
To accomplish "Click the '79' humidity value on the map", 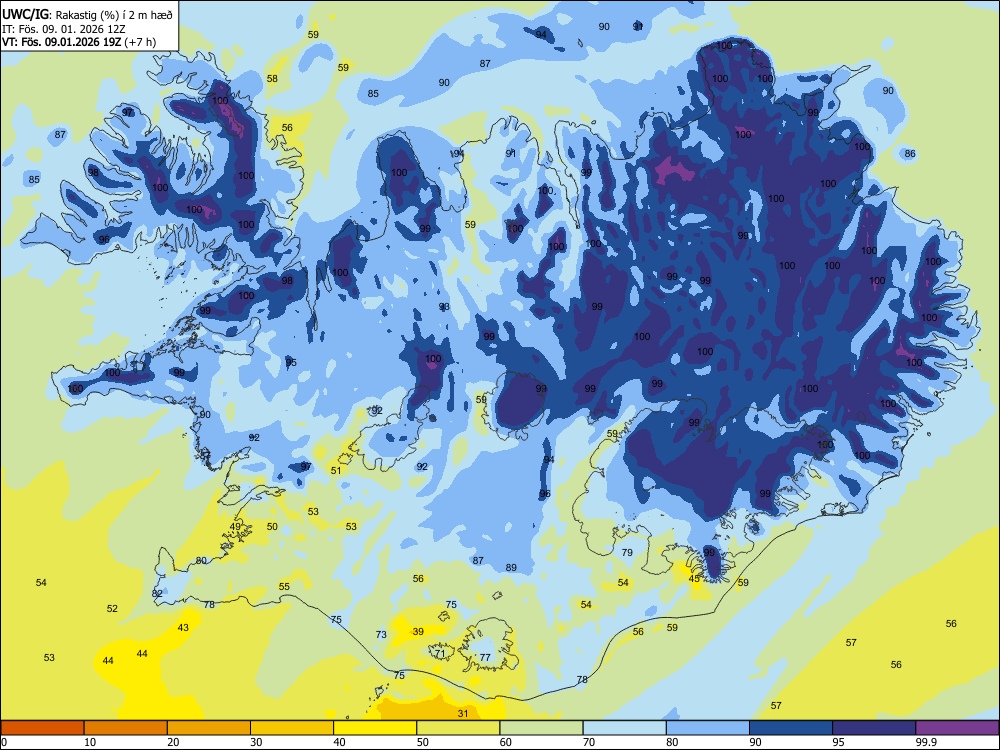I will (627, 552).
